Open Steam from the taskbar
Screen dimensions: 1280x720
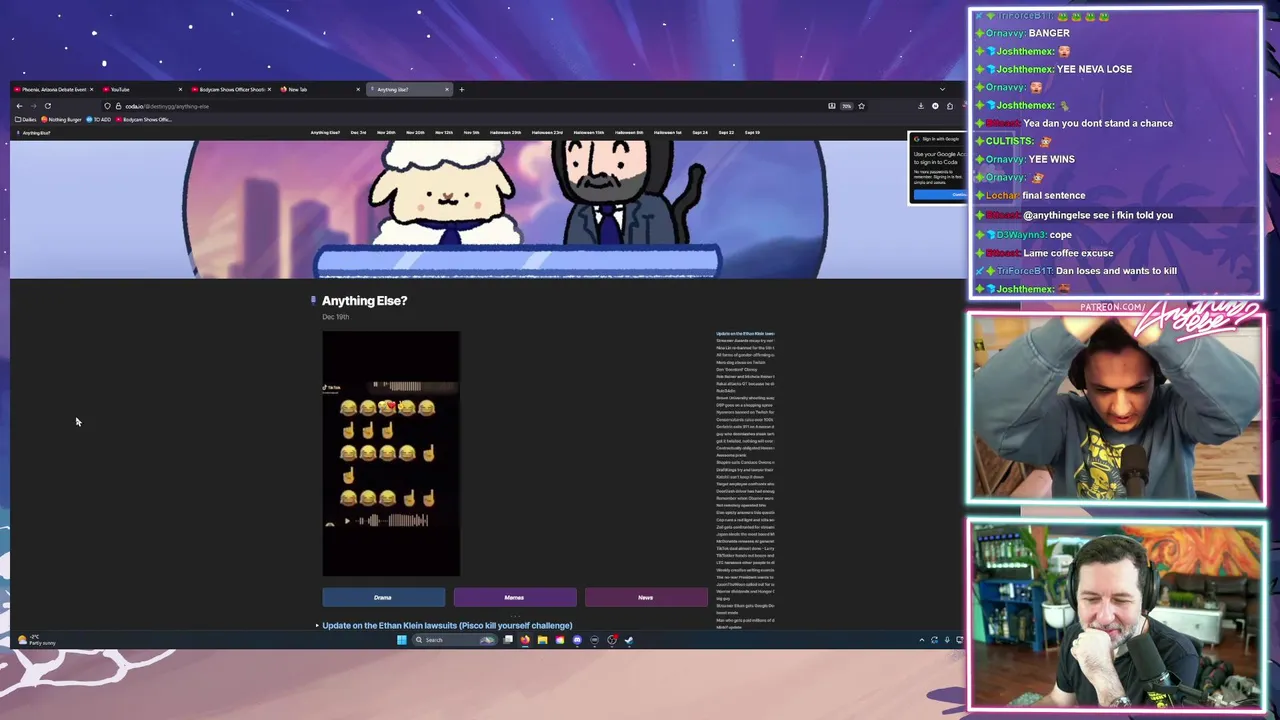click(629, 640)
